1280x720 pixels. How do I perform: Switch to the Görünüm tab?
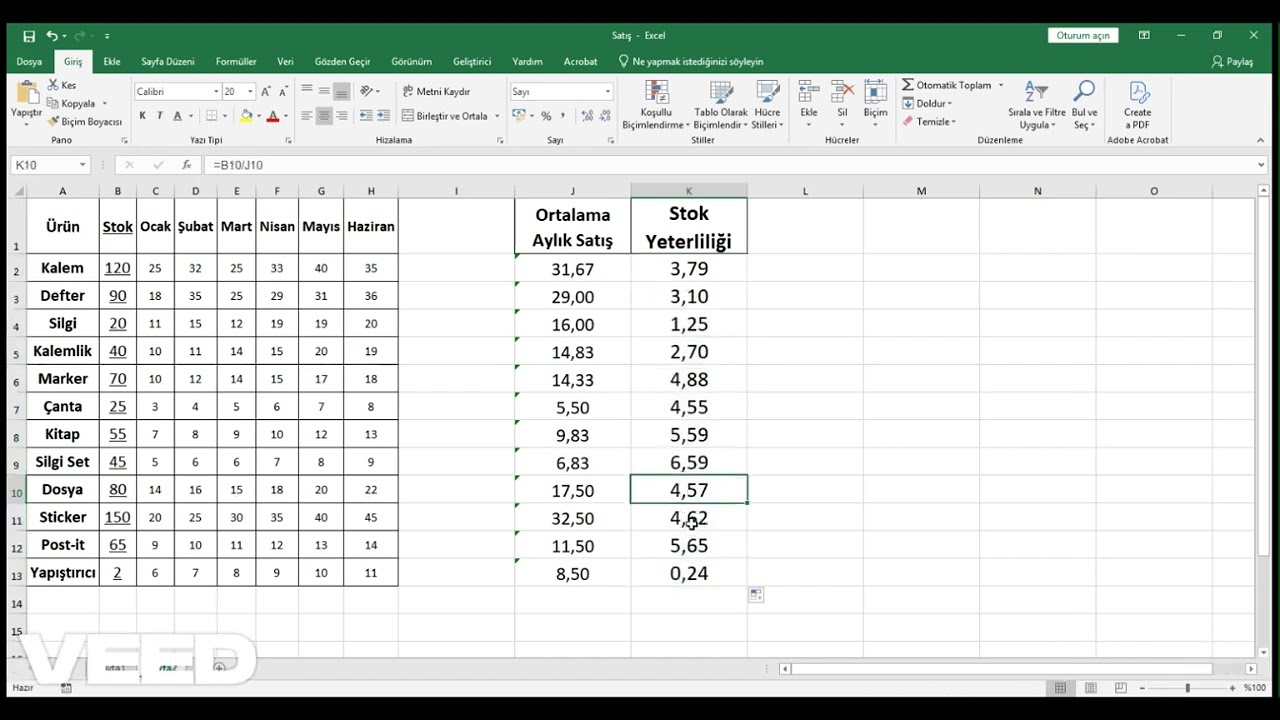(411, 62)
